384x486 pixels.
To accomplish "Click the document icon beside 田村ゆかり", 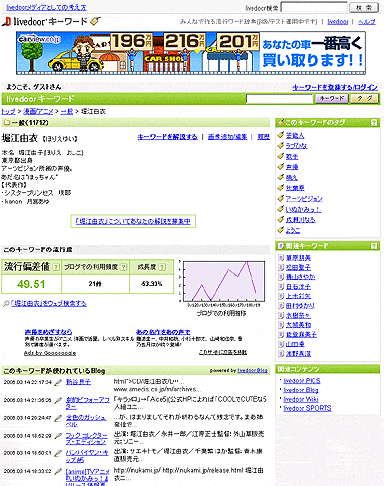I will click(281, 306).
